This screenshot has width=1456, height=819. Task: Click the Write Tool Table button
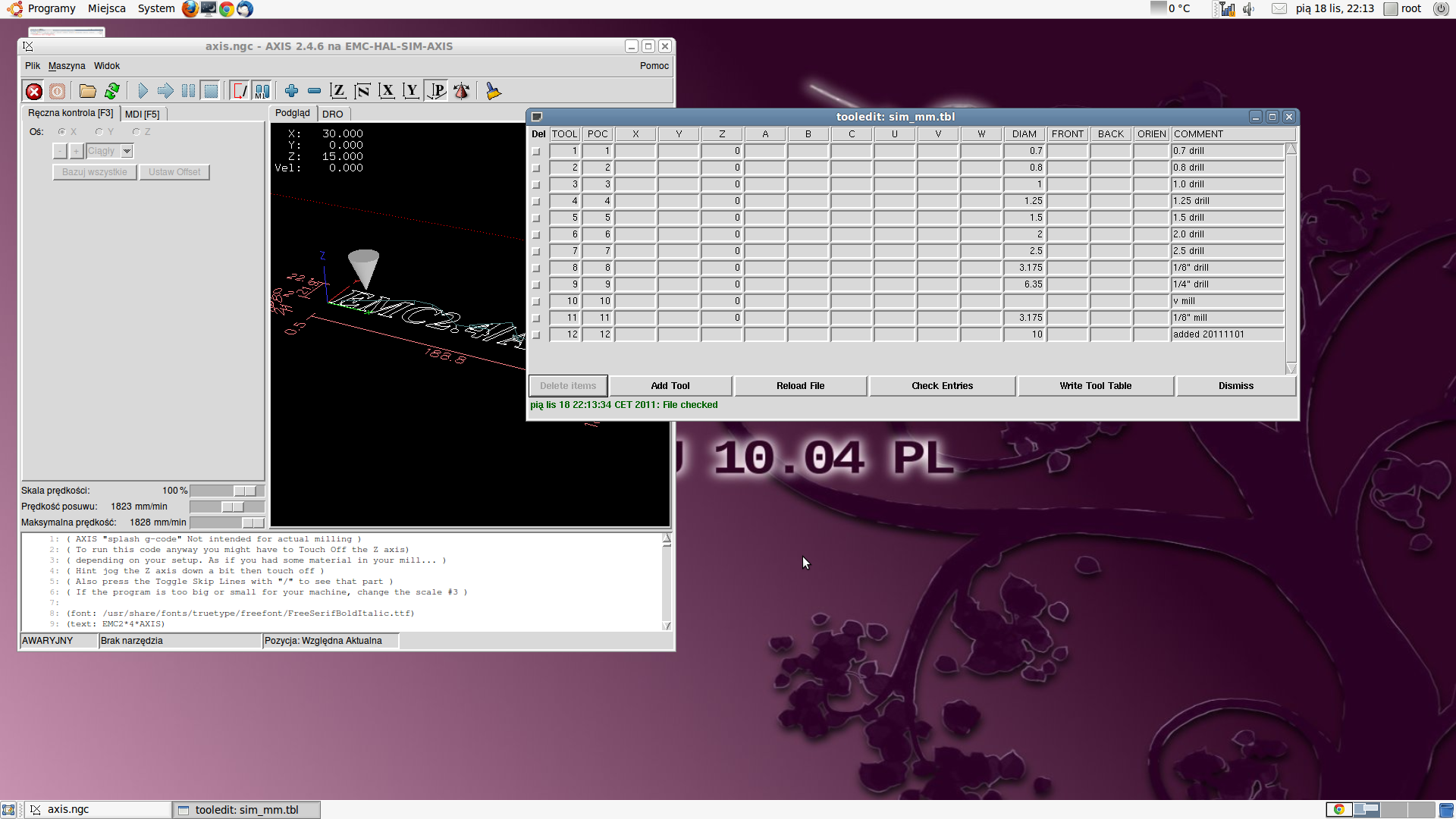pyautogui.click(x=1096, y=386)
